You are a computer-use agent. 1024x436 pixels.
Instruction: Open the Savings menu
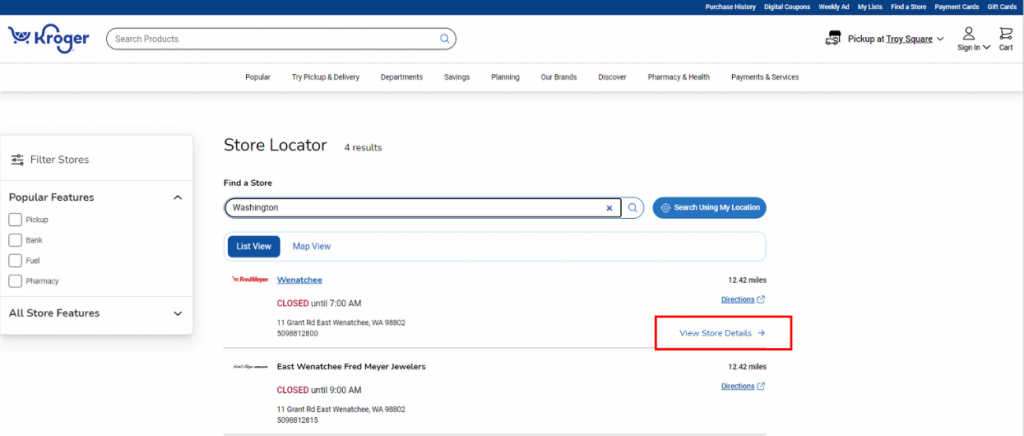457,77
